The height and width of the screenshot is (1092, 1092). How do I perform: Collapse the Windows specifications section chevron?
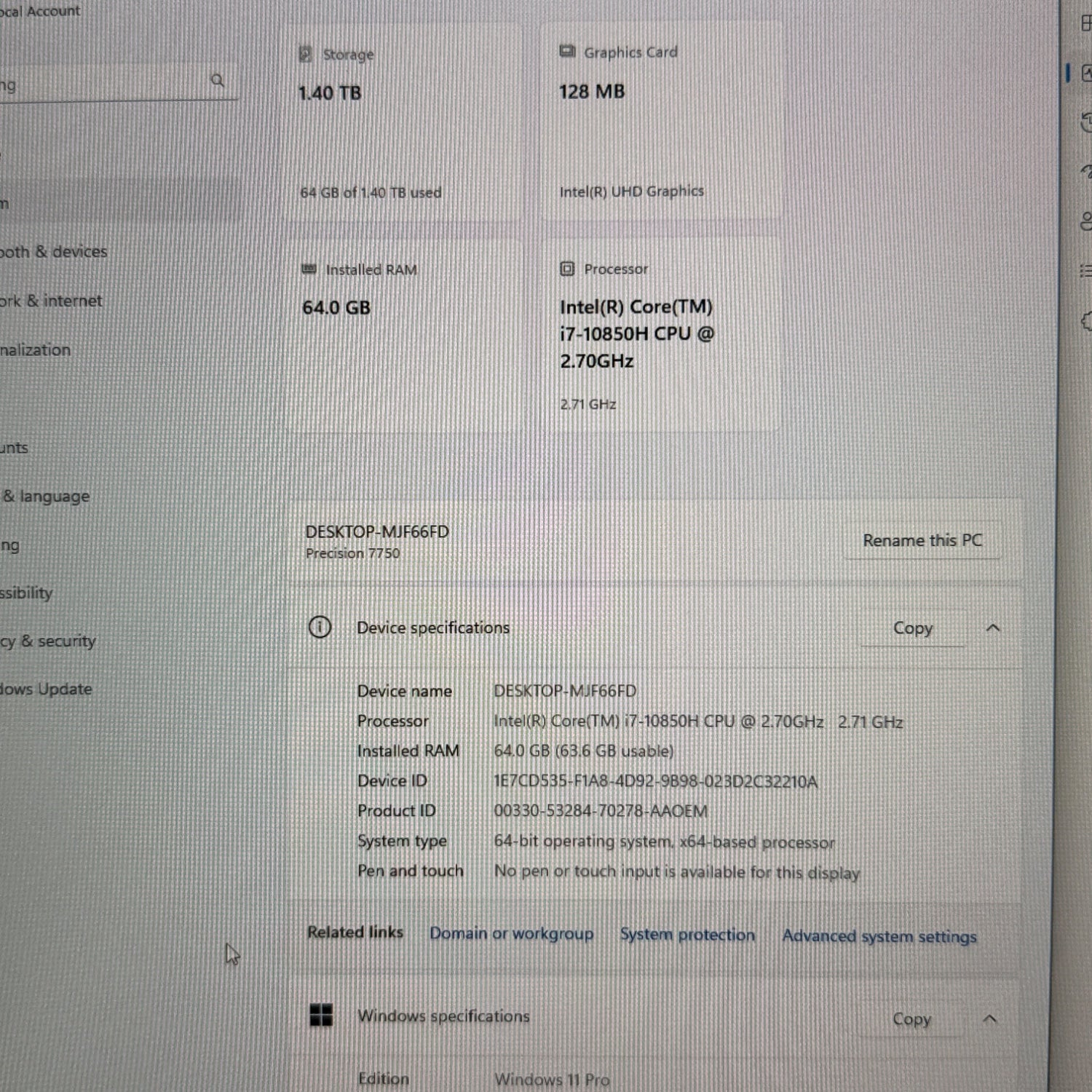coord(990,1018)
